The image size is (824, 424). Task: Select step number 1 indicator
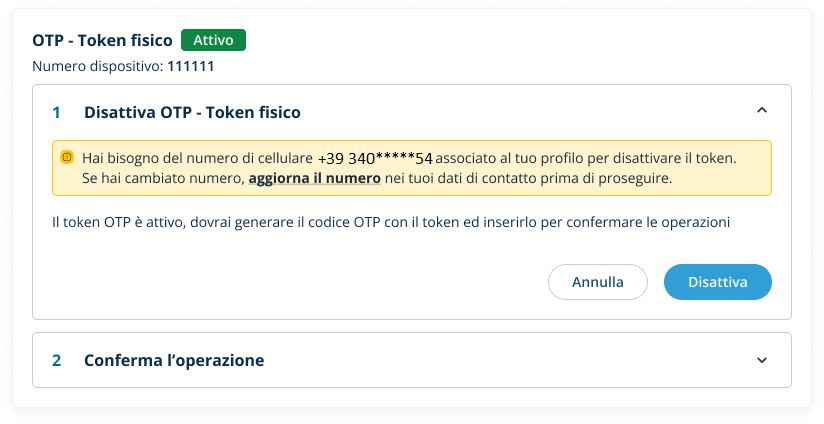click(x=57, y=112)
